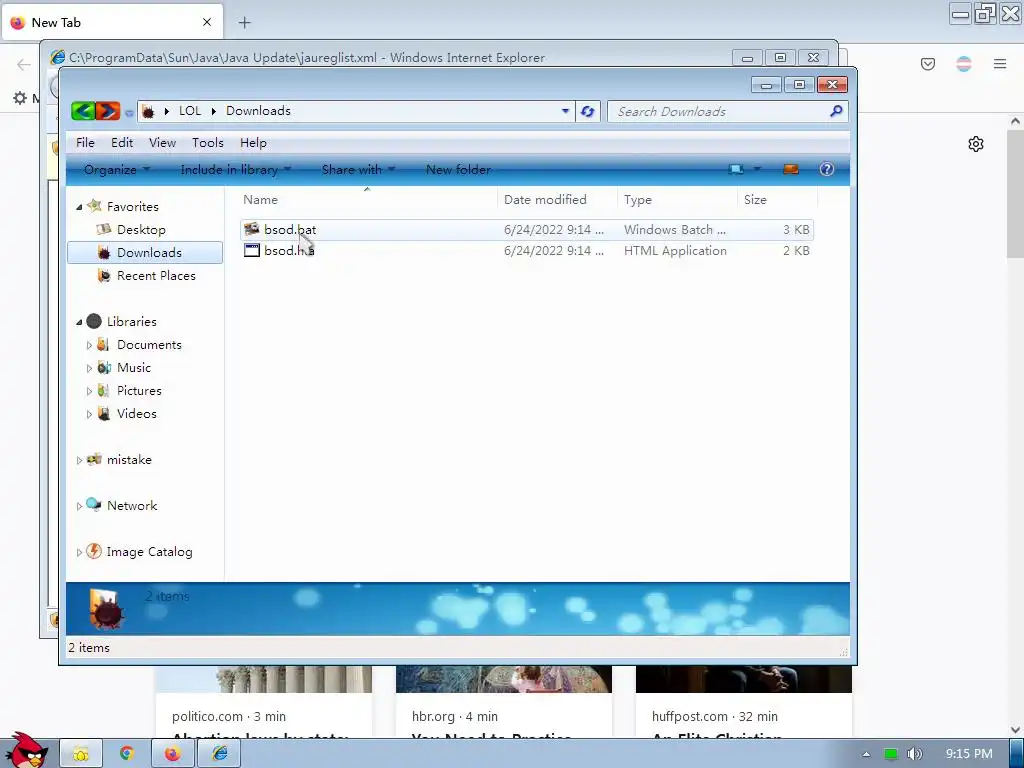Select the bsod.bat file icon
The height and width of the screenshot is (768, 1024).
251,229
